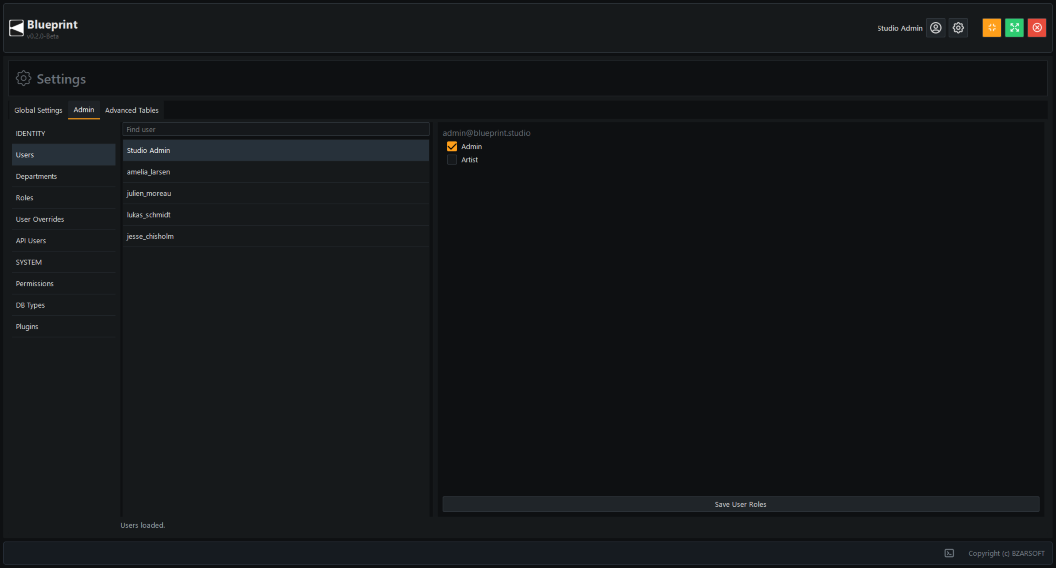Click Copyright BZARSOFT footer text

(1006, 553)
